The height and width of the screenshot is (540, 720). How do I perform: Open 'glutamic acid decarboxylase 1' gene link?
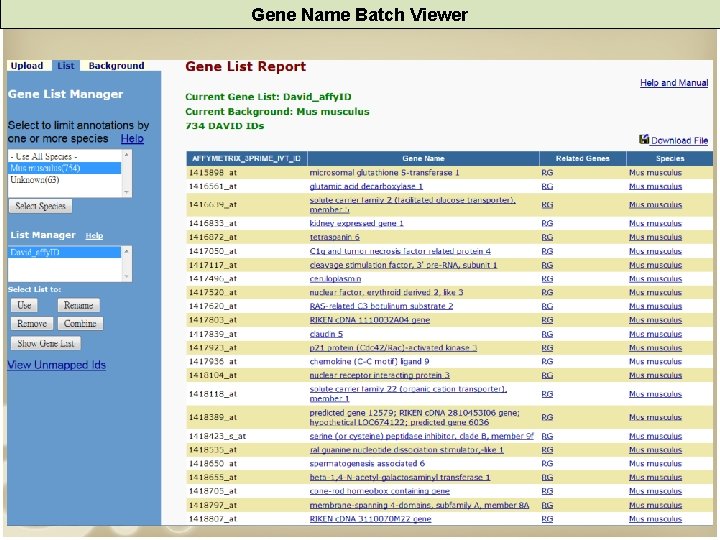click(366, 186)
